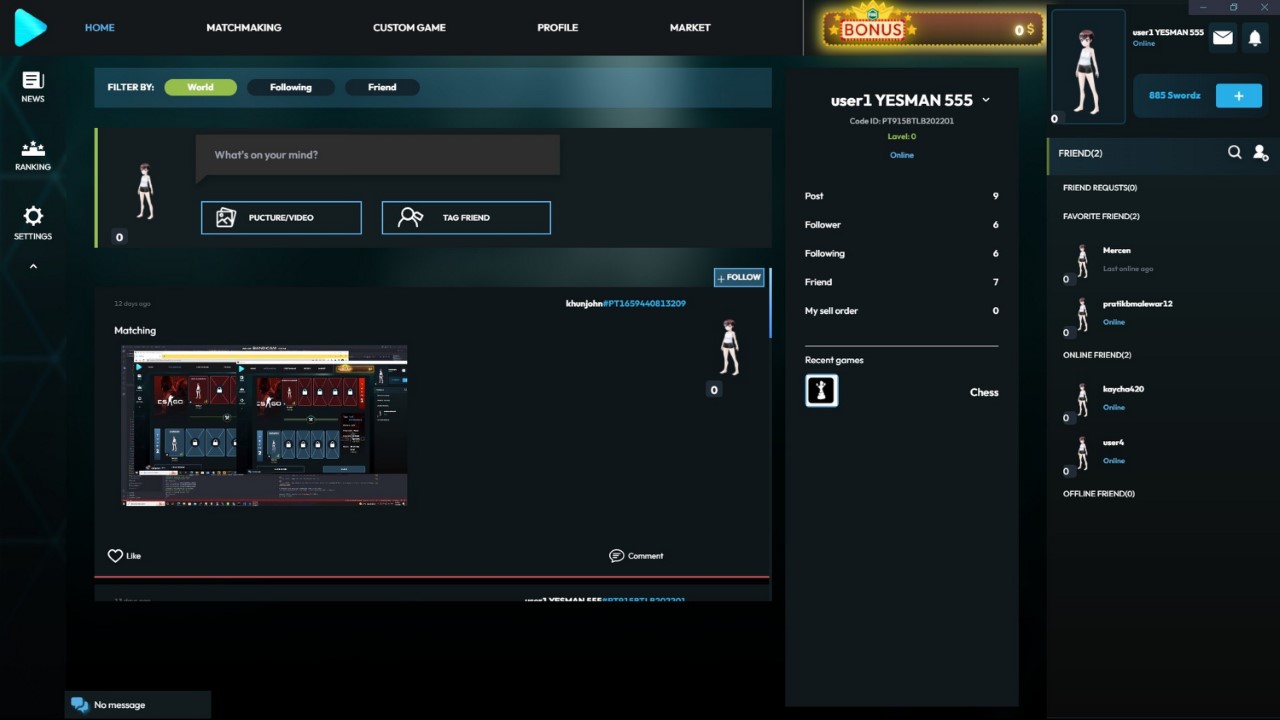Focus the What's on your mind field

pyautogui.click(x=377, y=155)
